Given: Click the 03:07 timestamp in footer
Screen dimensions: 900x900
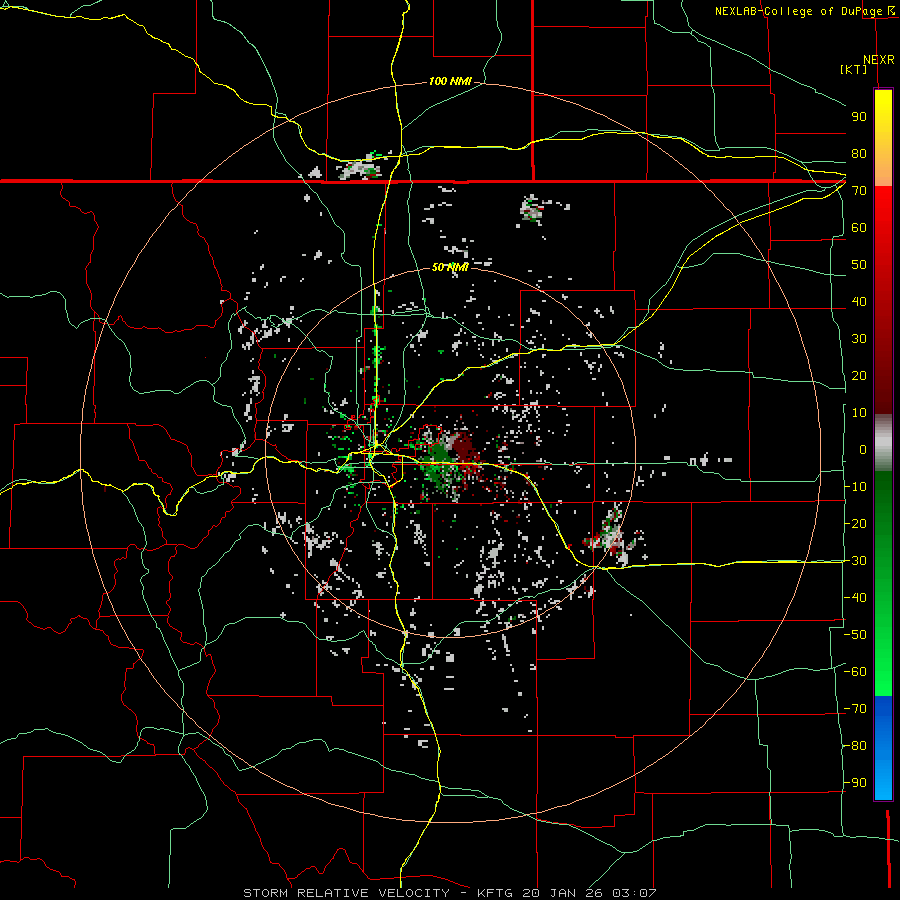Looking at the screenshot, I should [634, 893].
